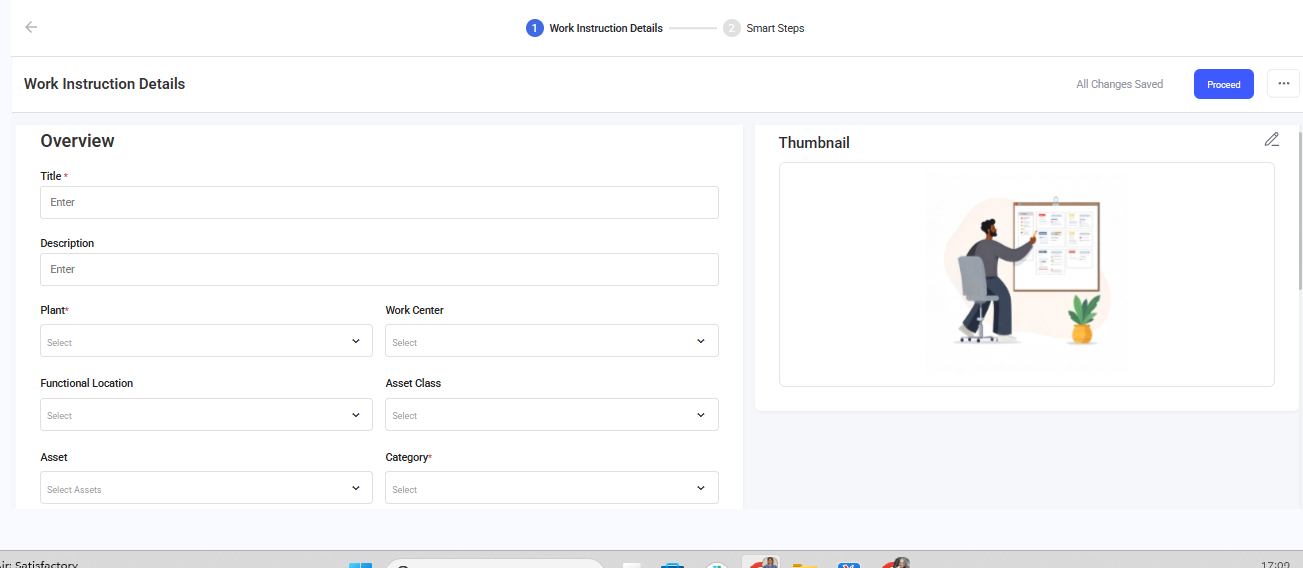This screenshot has height=568, width=1303.
Task: Open the three-dot more options menu
Action: pyautogui.click(x=1283, y=84)
